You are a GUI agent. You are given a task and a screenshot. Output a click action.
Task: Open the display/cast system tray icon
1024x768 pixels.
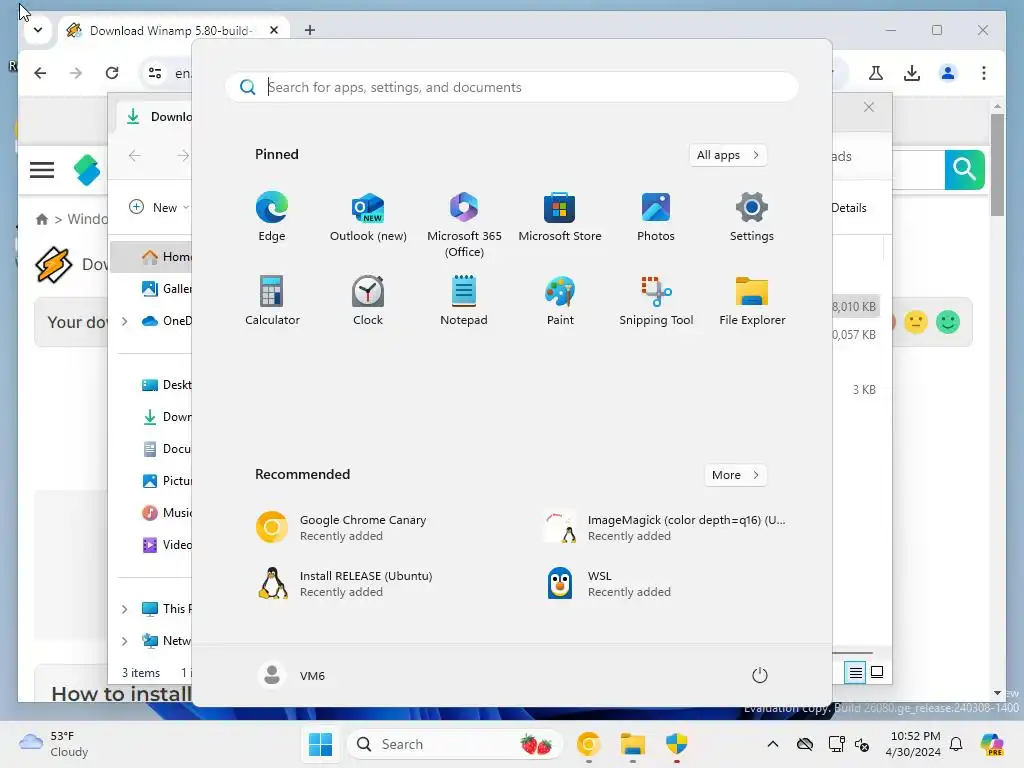click(x=835, y=744)
